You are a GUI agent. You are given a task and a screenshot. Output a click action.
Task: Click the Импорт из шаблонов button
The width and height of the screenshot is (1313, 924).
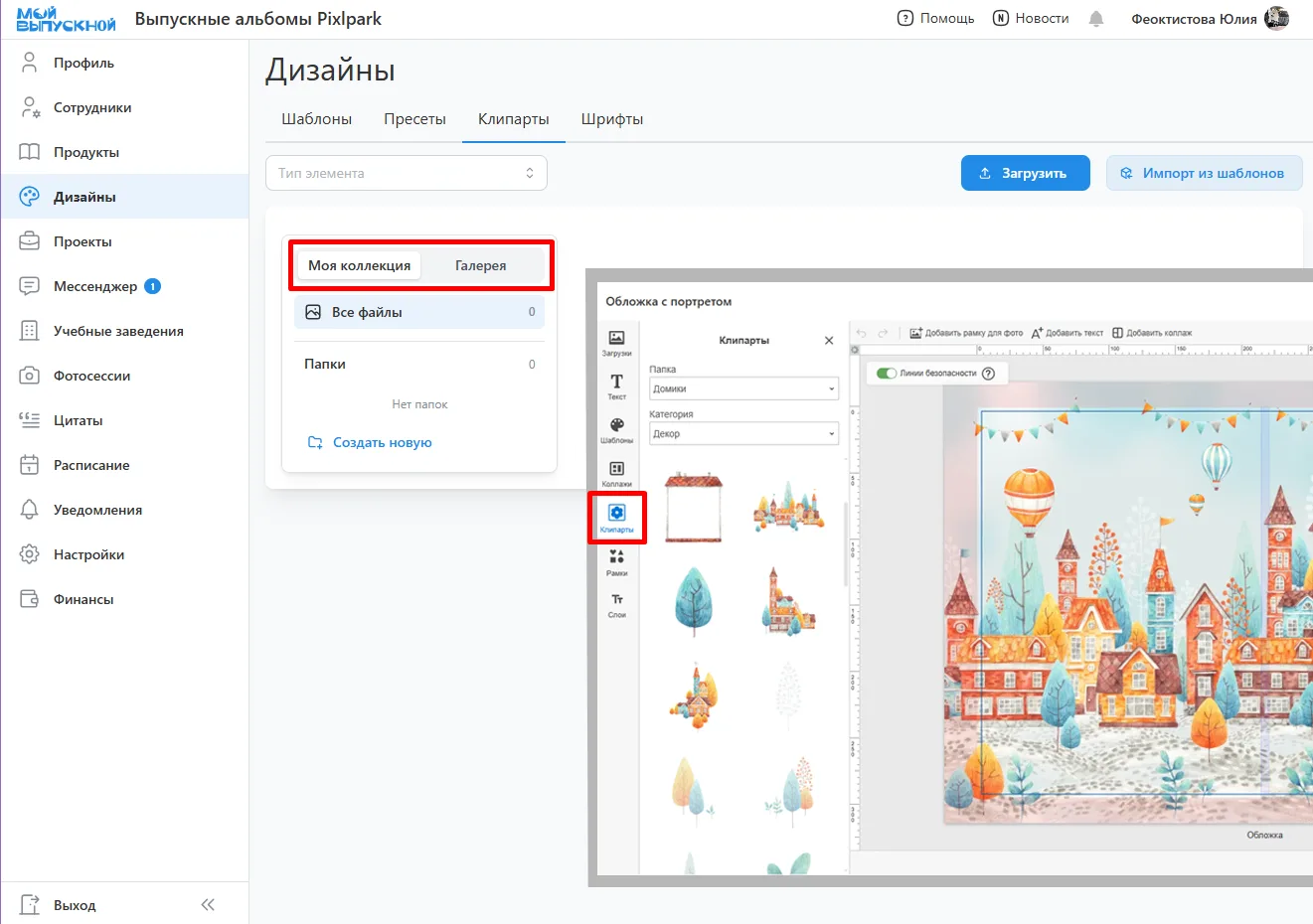[1205, 173]
